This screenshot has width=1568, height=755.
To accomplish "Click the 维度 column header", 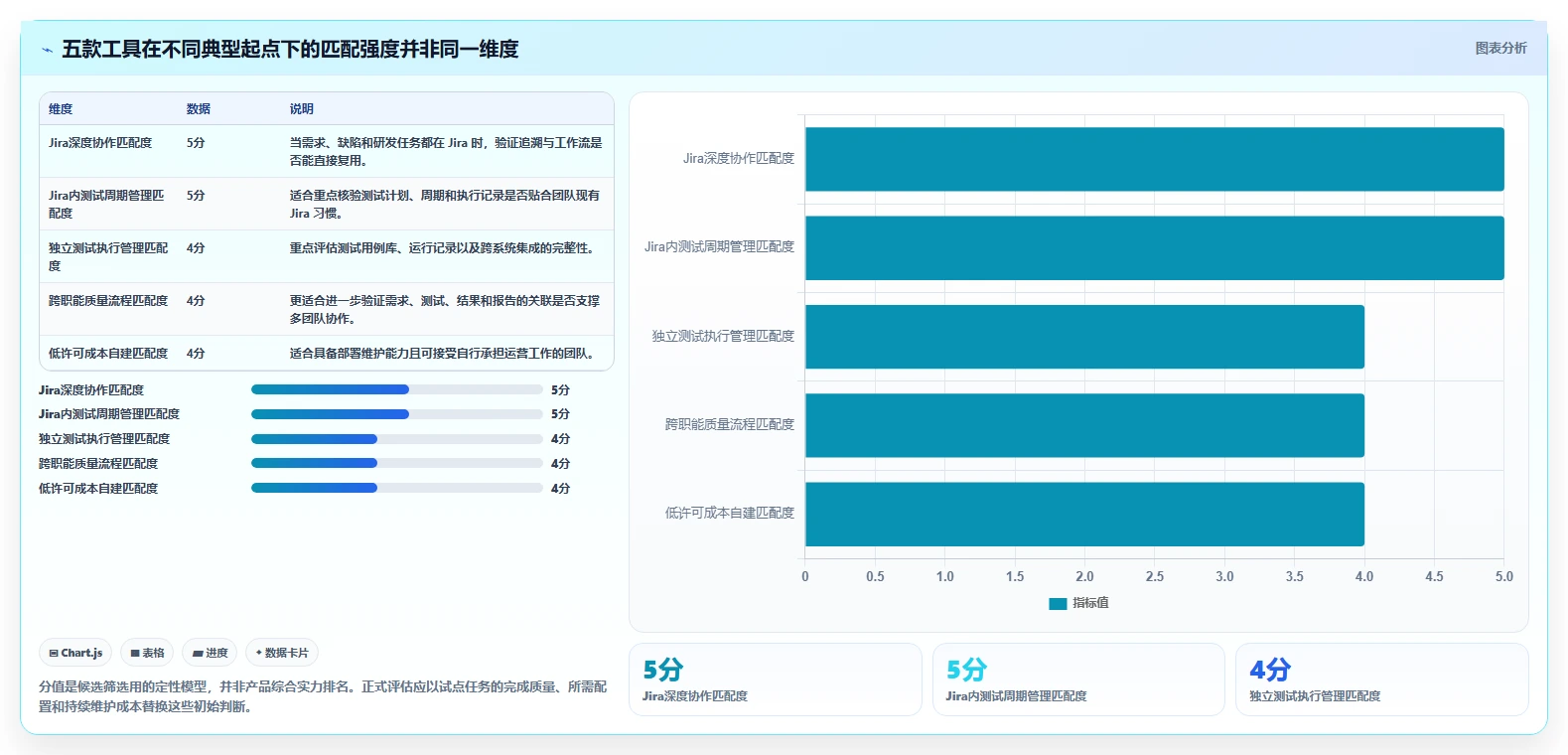I will (x=61, y=109).
